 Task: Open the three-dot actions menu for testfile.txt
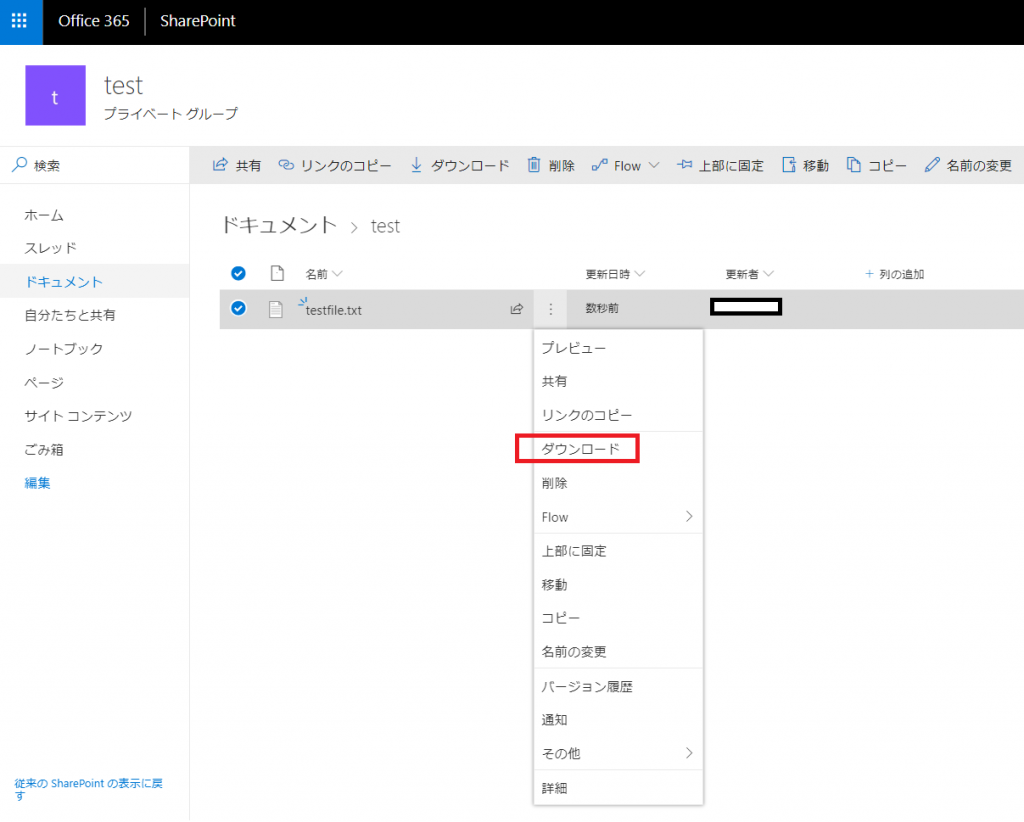click(x=551, y=309)
